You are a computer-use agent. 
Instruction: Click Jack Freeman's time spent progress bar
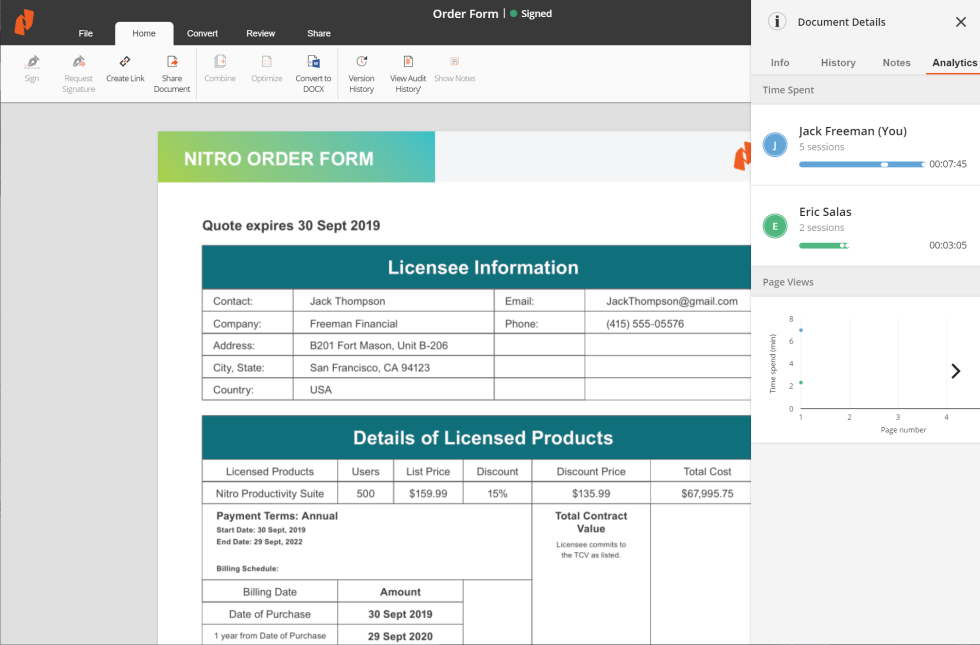(x=861, y=164)
